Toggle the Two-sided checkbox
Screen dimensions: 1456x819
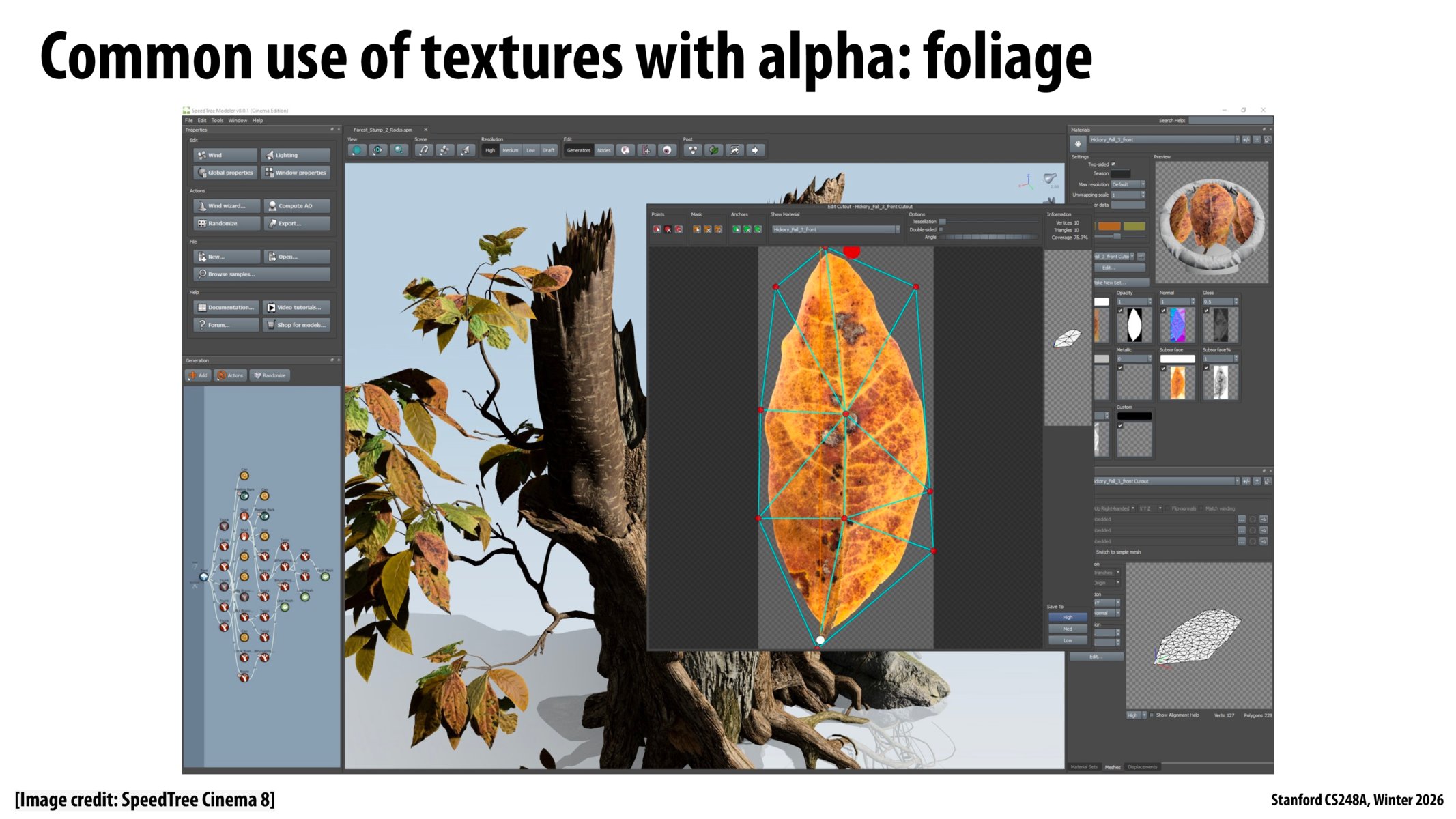tap(1113, 164)
